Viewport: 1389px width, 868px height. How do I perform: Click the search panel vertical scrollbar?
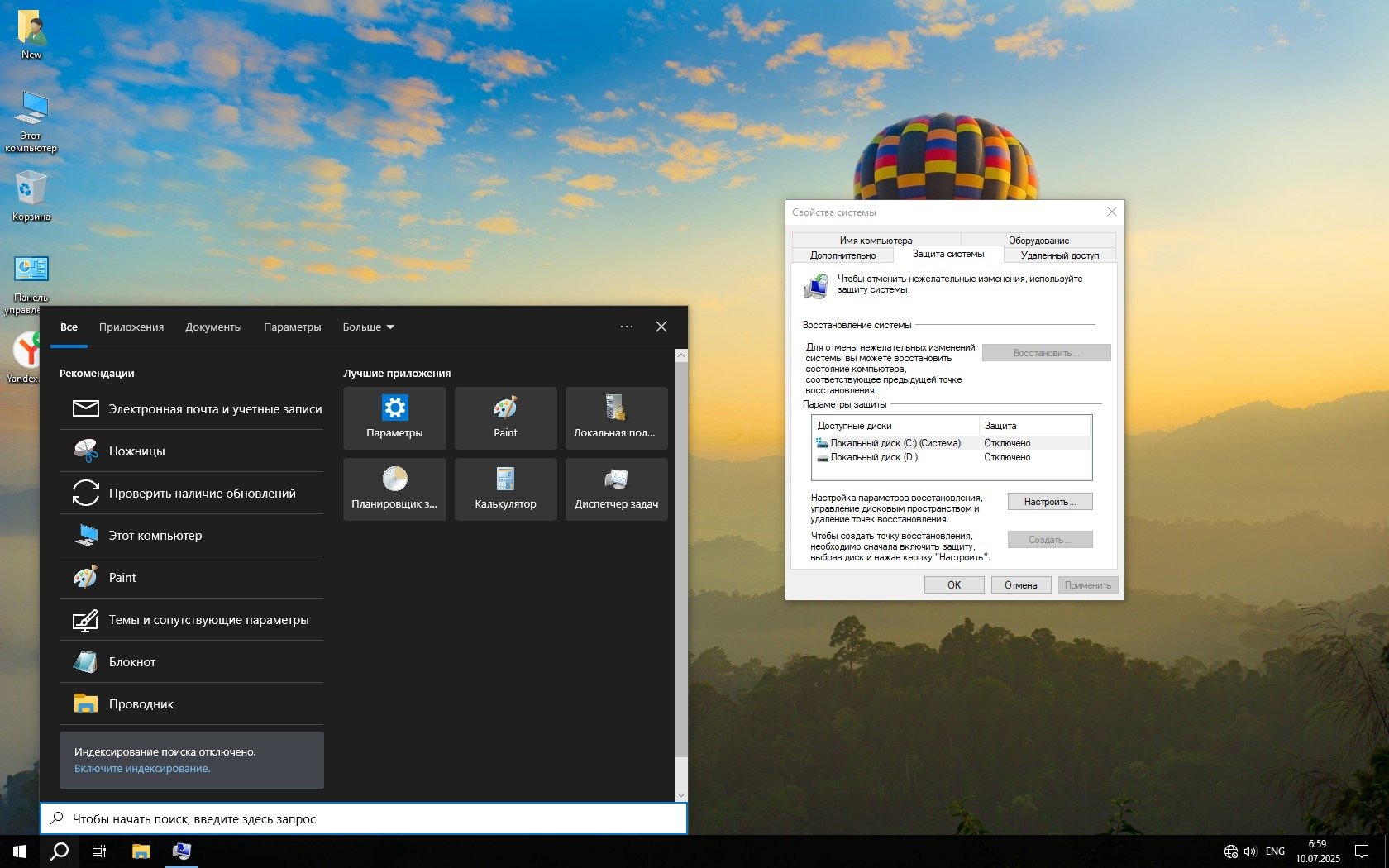pos(680,562)
